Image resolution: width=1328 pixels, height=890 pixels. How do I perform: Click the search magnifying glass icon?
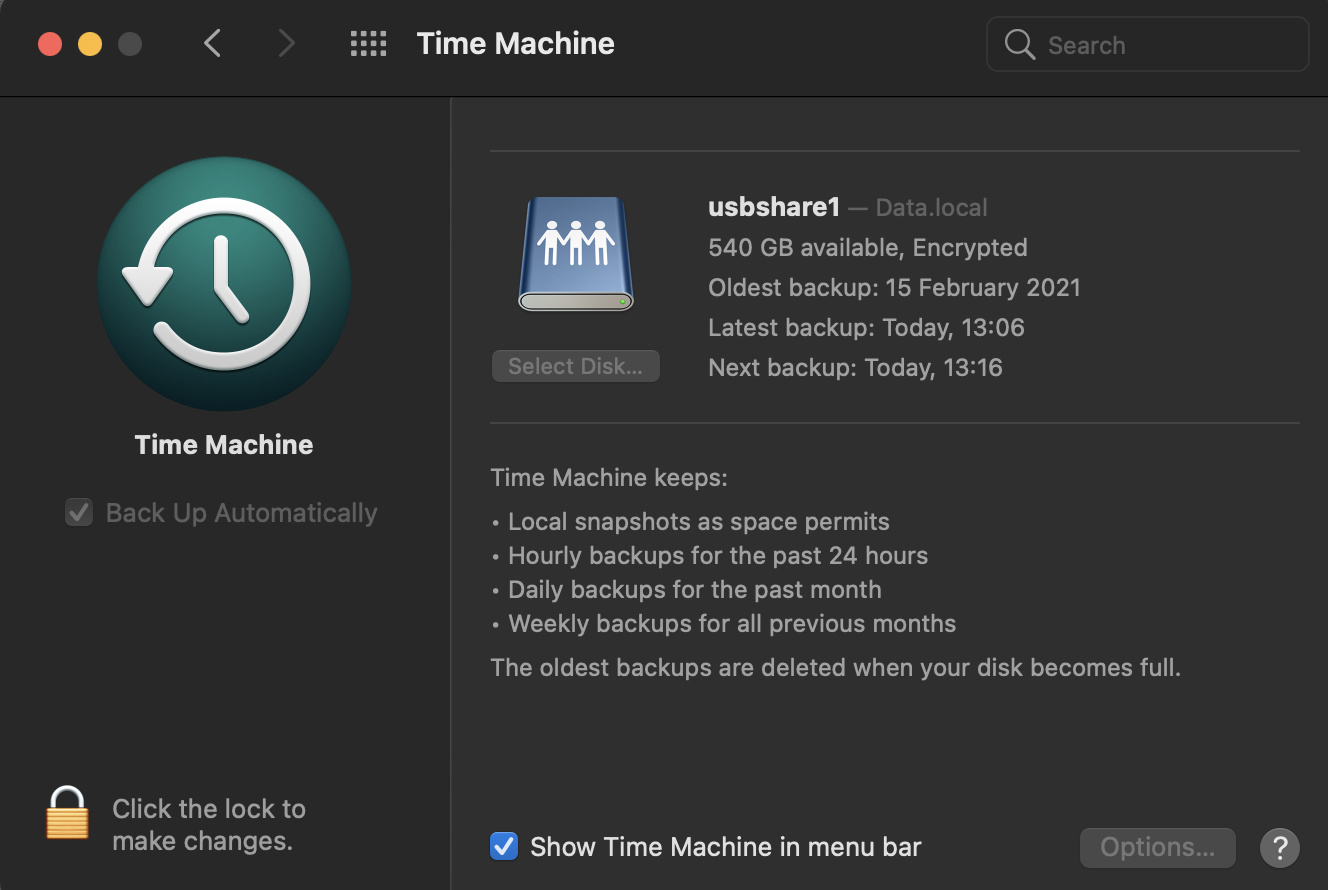pyautogui.click(x=1019, y=44)
